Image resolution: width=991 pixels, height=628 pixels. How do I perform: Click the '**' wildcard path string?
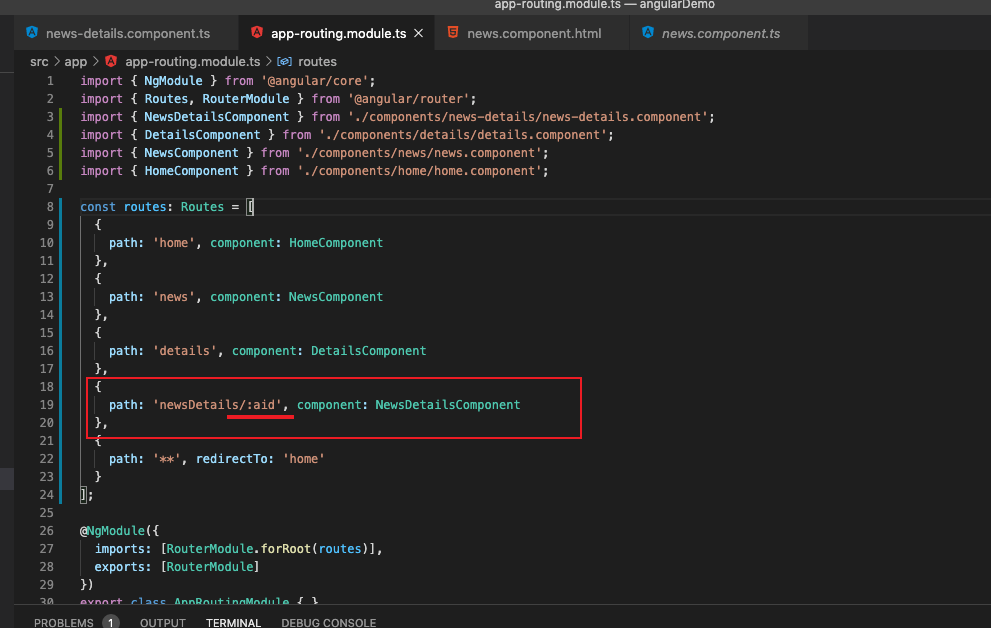pyautogui.click(x=167, y=459)
